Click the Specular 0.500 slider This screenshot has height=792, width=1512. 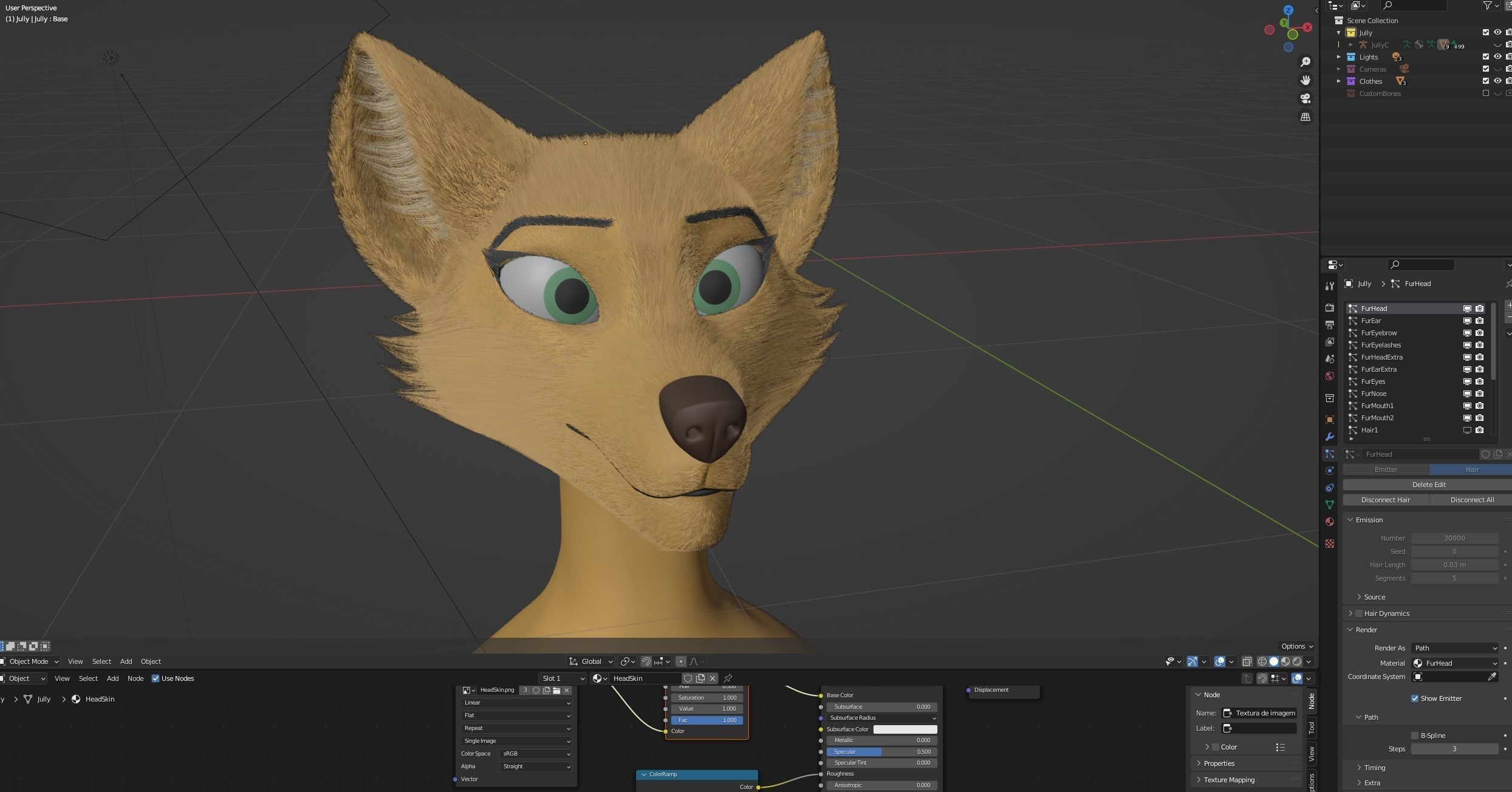pyautogui.click(x=881, y=752)
